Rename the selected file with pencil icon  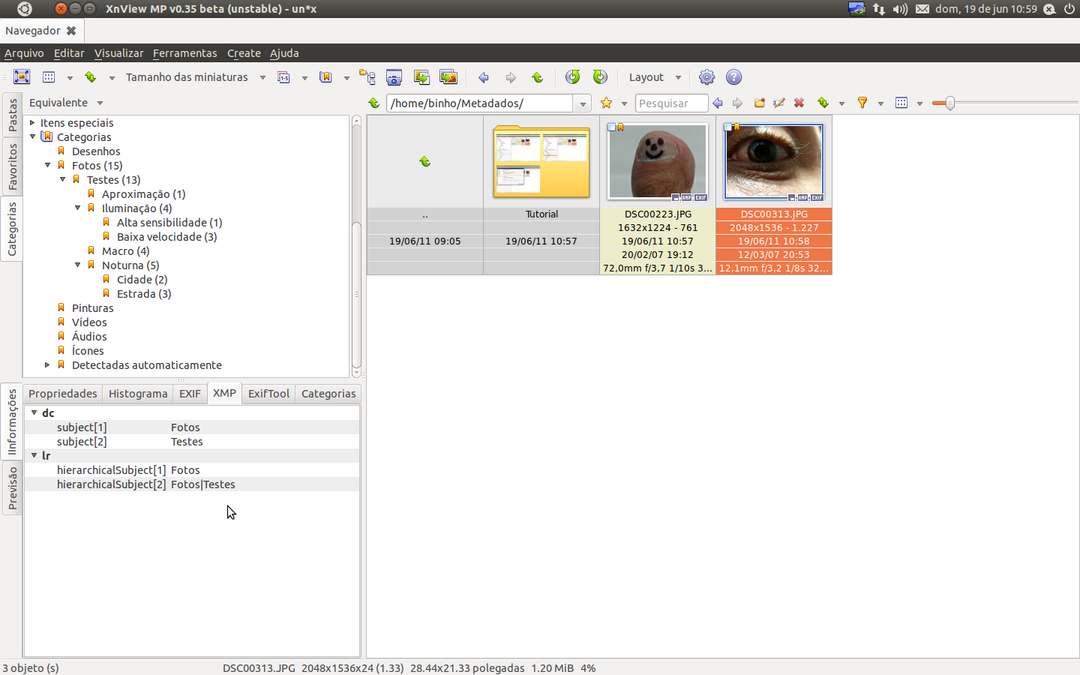pos(779,103)
